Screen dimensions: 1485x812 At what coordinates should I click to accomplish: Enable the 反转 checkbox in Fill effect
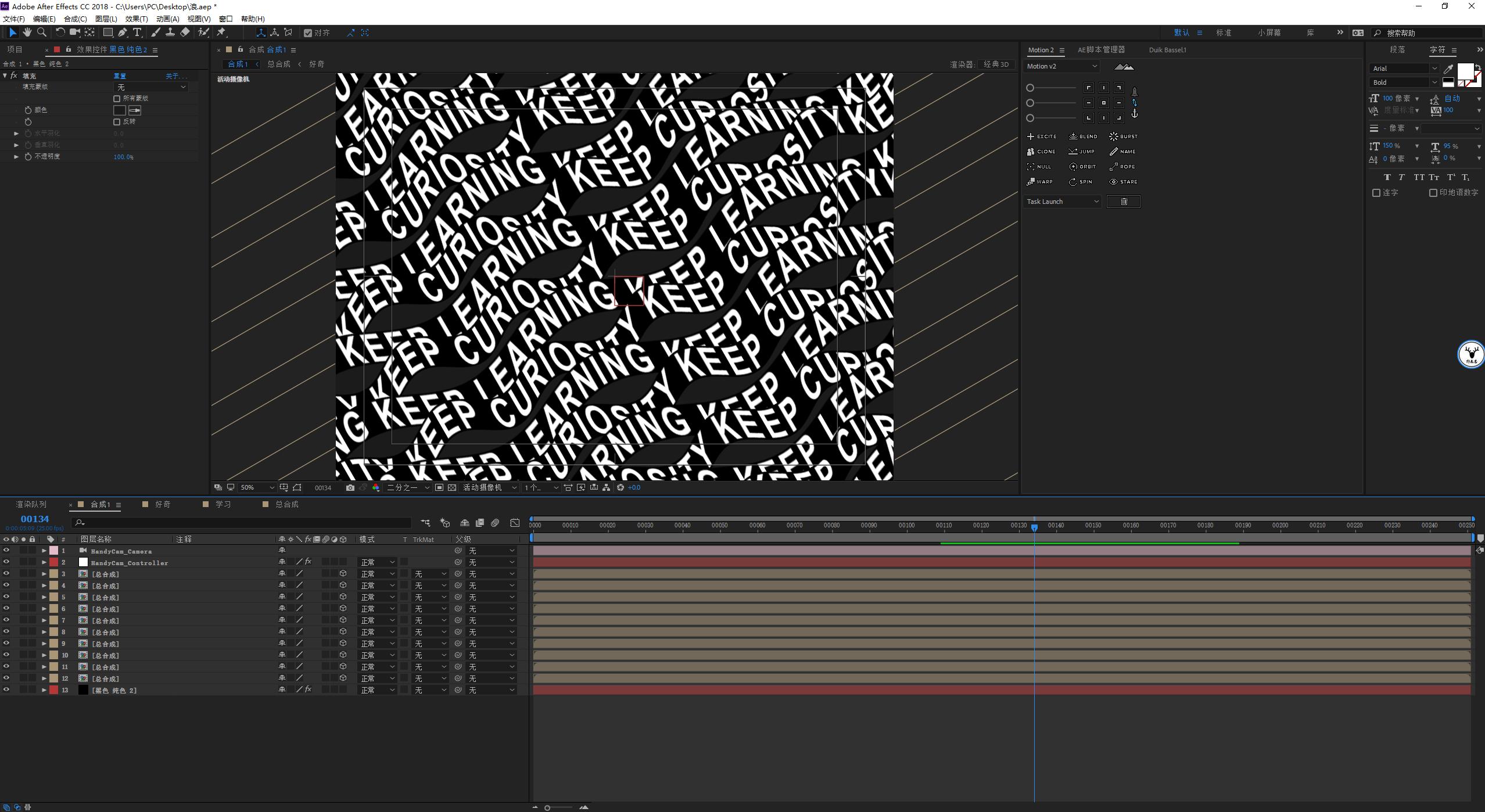[x=116, y=121]
